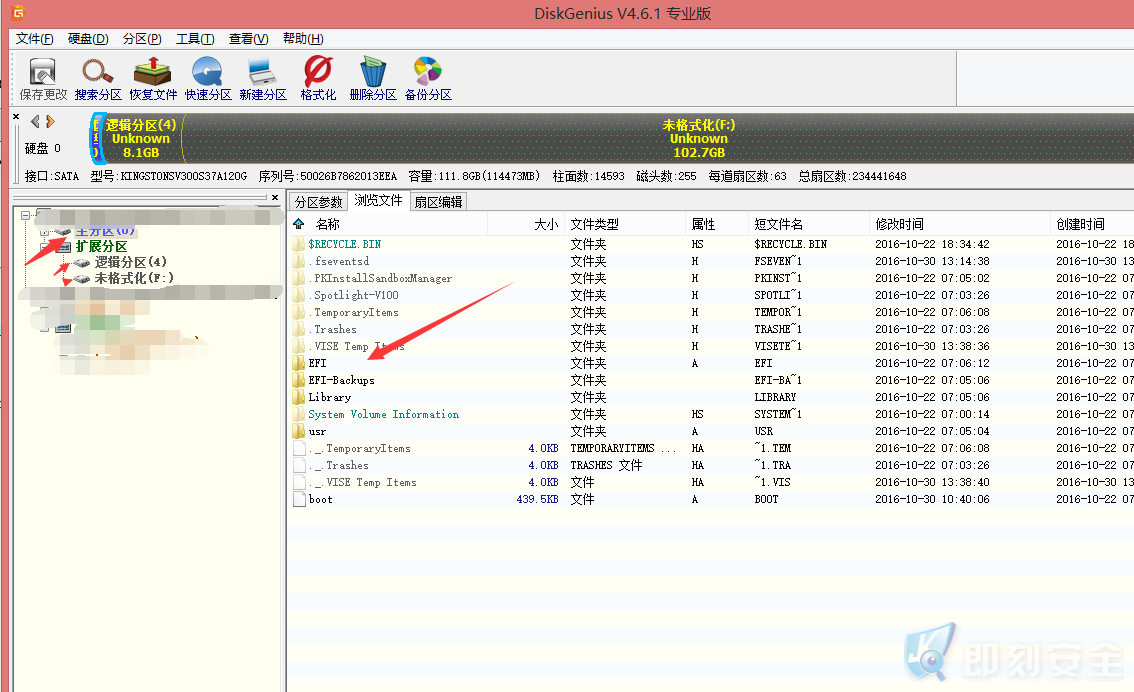1134x692 pixels.
Task: Select 逻辑分区(4) in partition tree
Action: [130, 262]
